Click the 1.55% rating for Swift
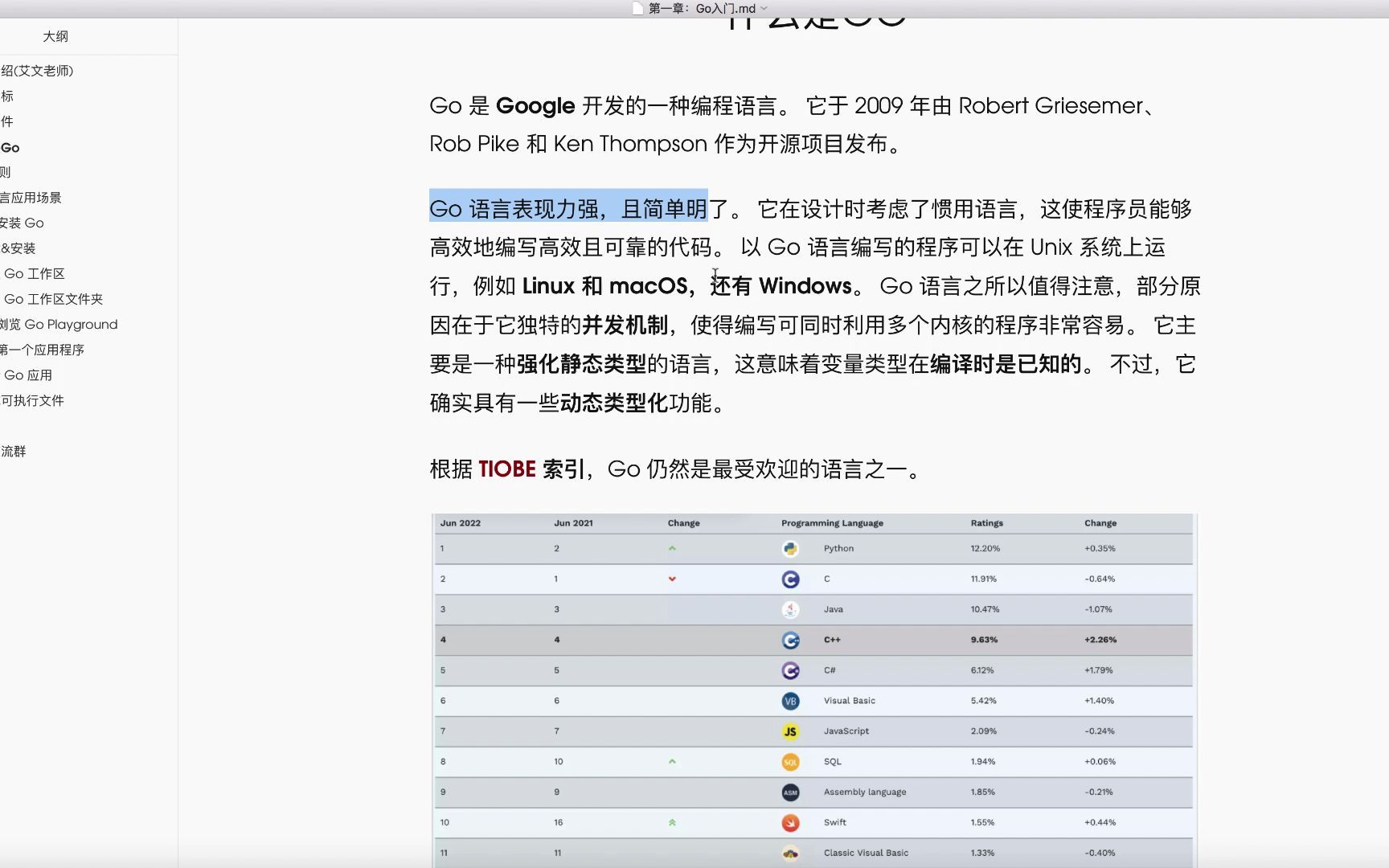This screenshot has height=868, width=1389. (981, 822)
